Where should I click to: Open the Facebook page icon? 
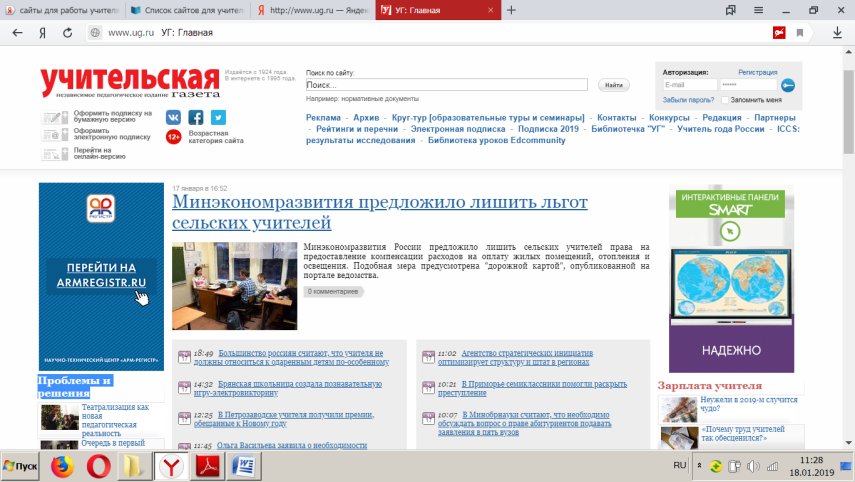[x=196, y=117]
